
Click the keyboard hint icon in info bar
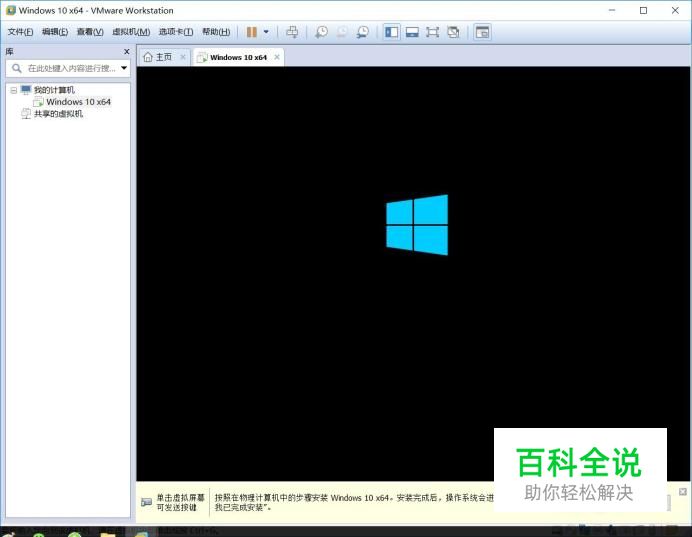pos(147,502)
